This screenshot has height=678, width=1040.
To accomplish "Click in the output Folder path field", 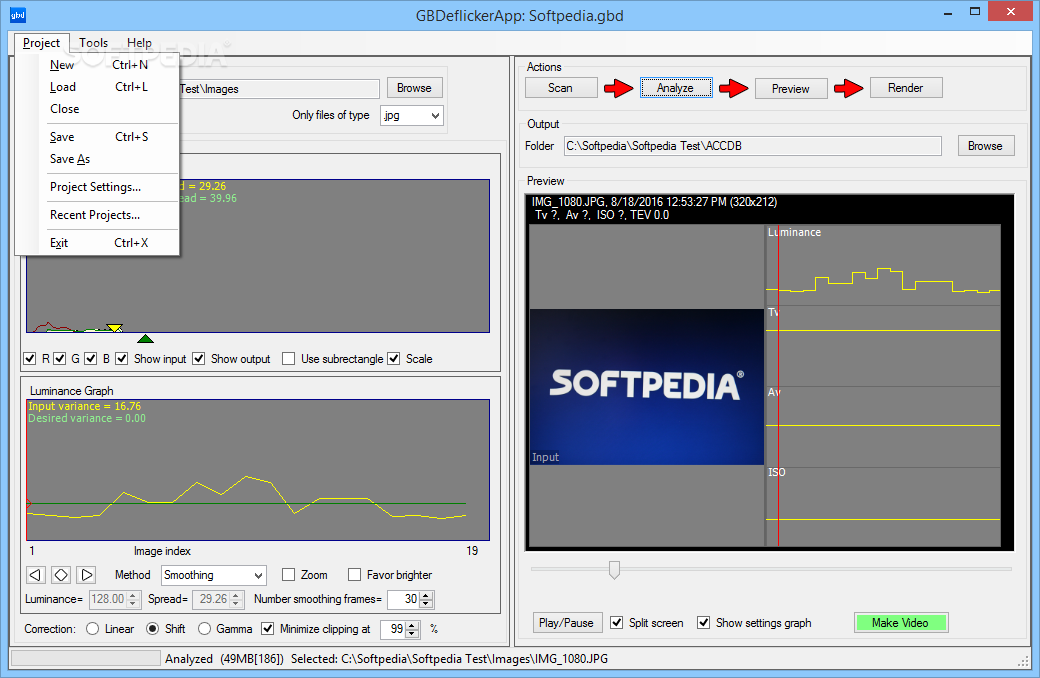I will [752, 146].
